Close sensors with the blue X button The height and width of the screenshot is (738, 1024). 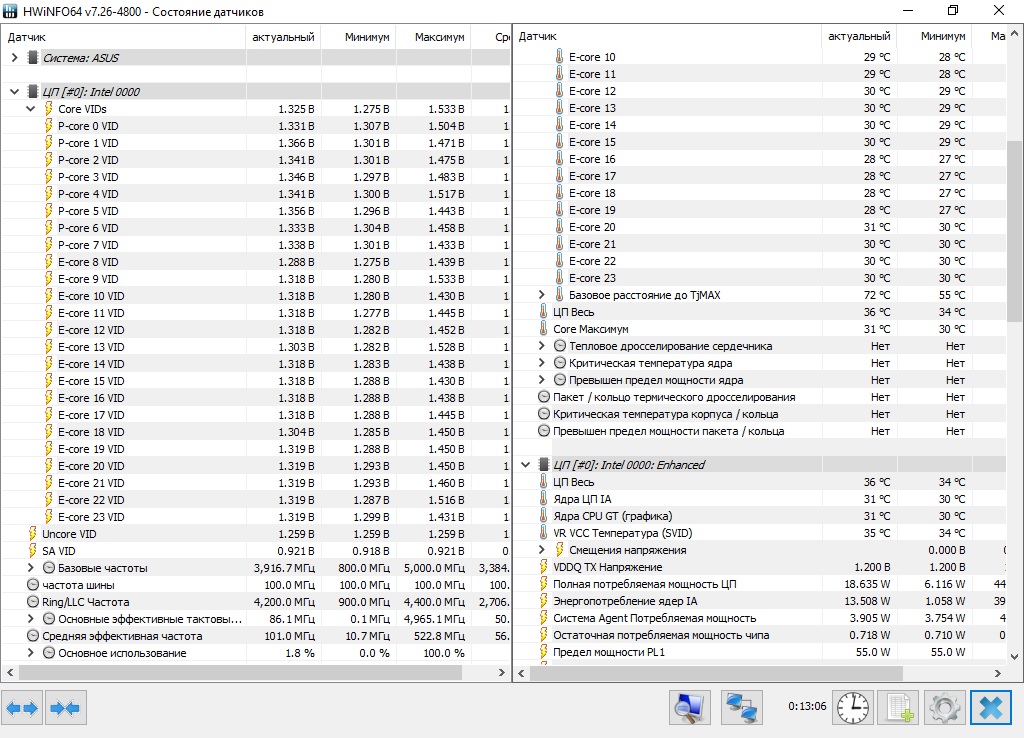coord(991,708)
